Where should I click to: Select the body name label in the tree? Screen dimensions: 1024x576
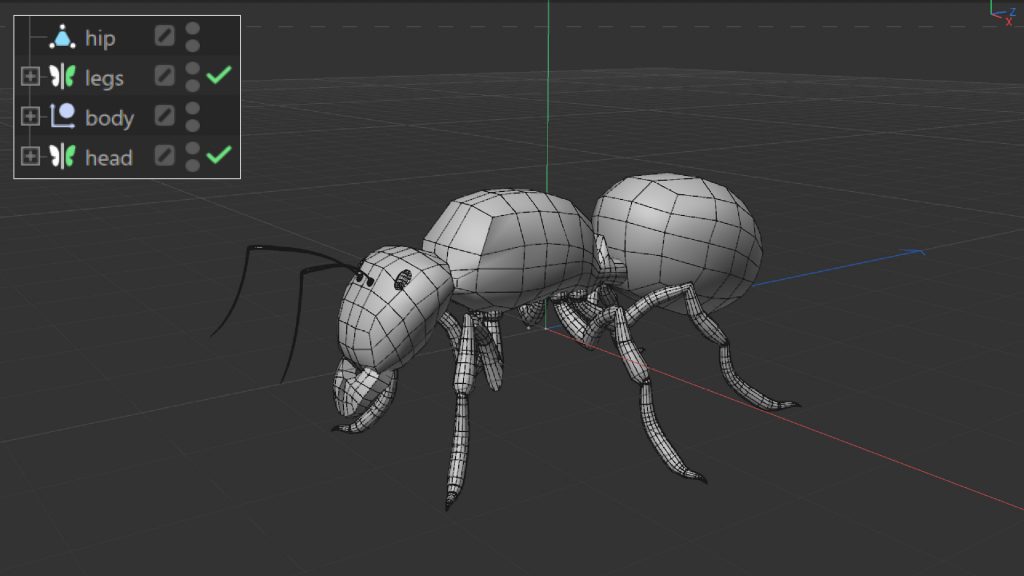click(109, 117)
